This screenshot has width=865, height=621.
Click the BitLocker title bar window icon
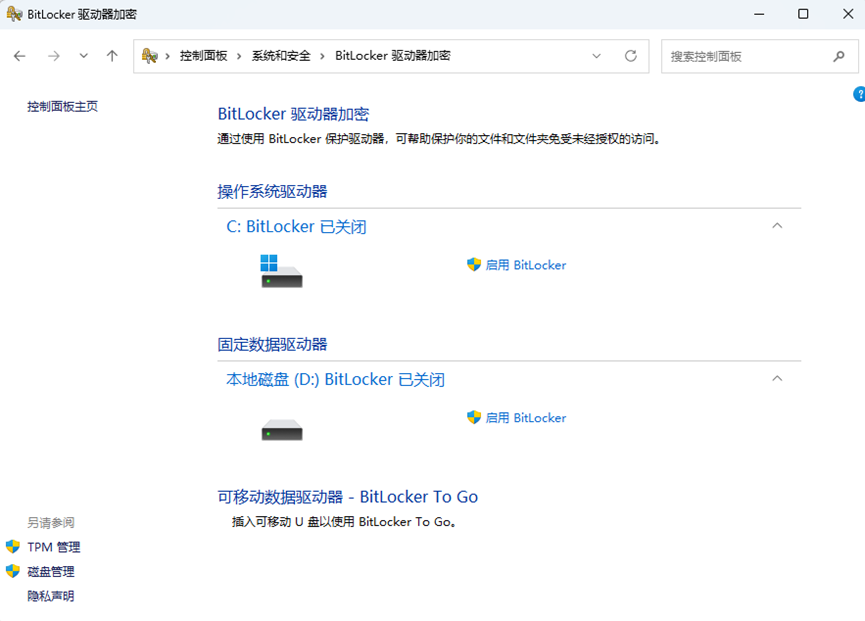point(14,14)
